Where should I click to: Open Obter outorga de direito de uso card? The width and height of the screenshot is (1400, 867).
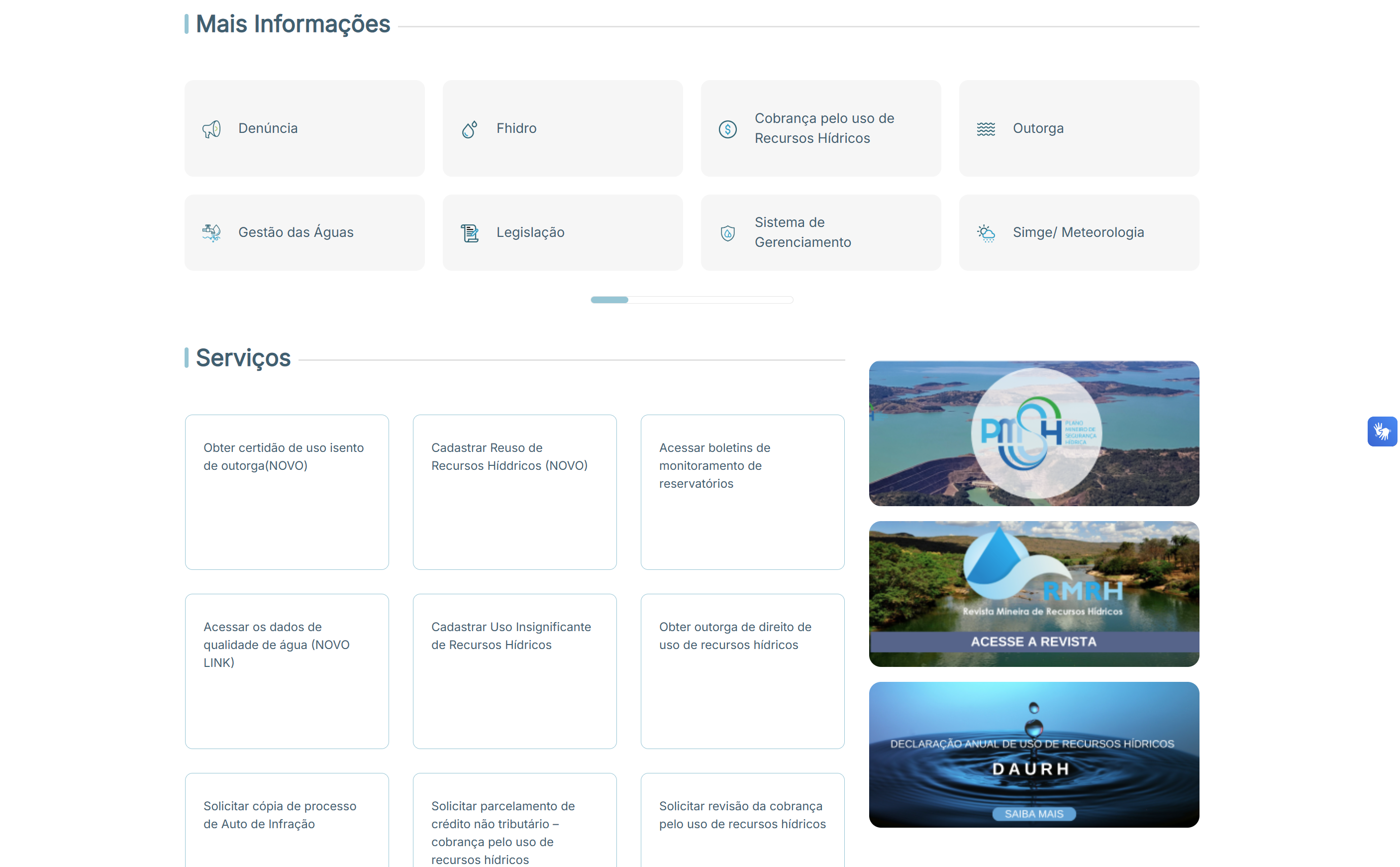click(742, 671)
